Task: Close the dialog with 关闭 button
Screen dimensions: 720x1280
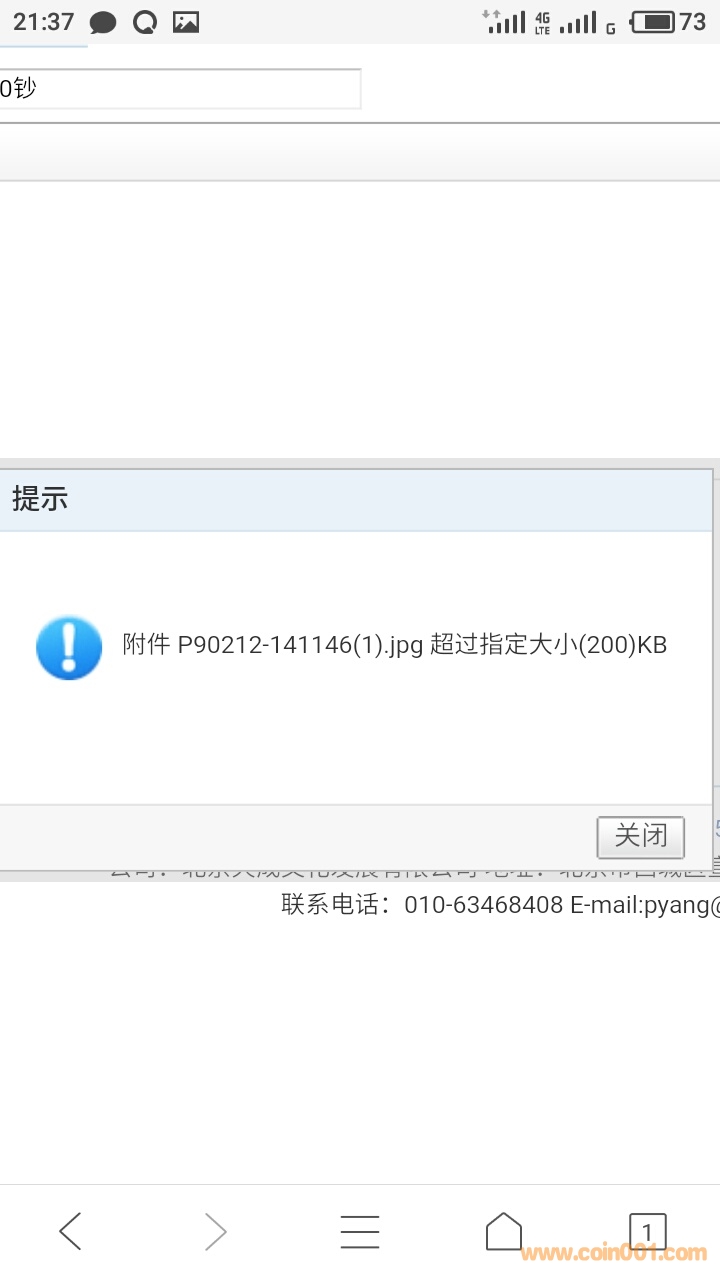Action: click(x=640, y=837)
